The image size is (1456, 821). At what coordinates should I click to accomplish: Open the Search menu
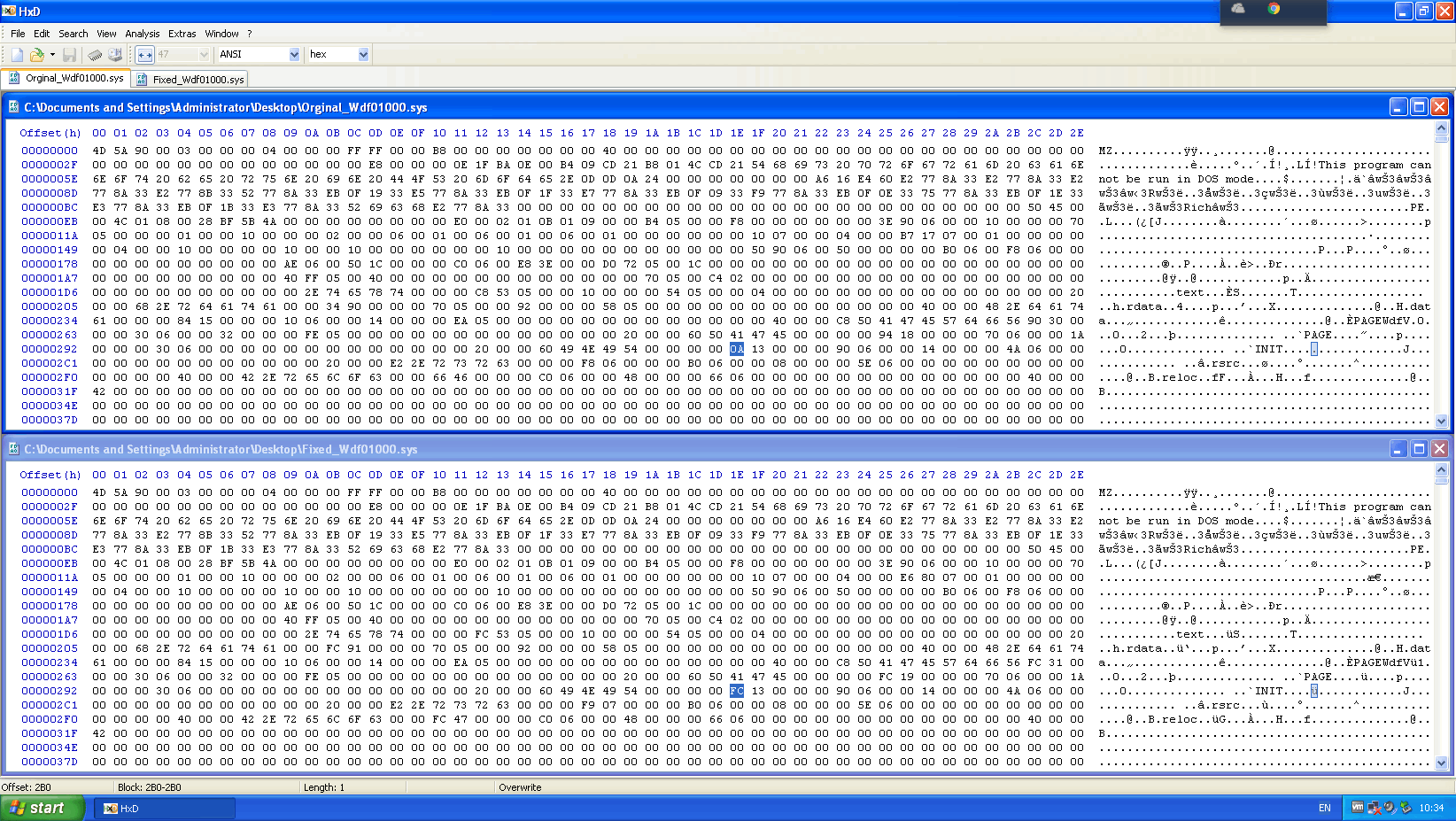point(74,34)
